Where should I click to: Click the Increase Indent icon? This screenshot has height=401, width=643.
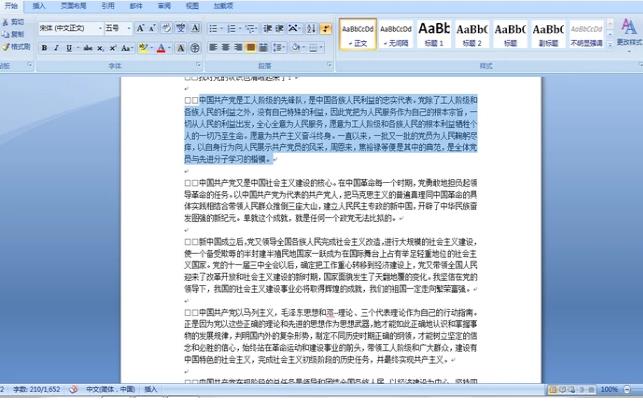tap(279, 28)
